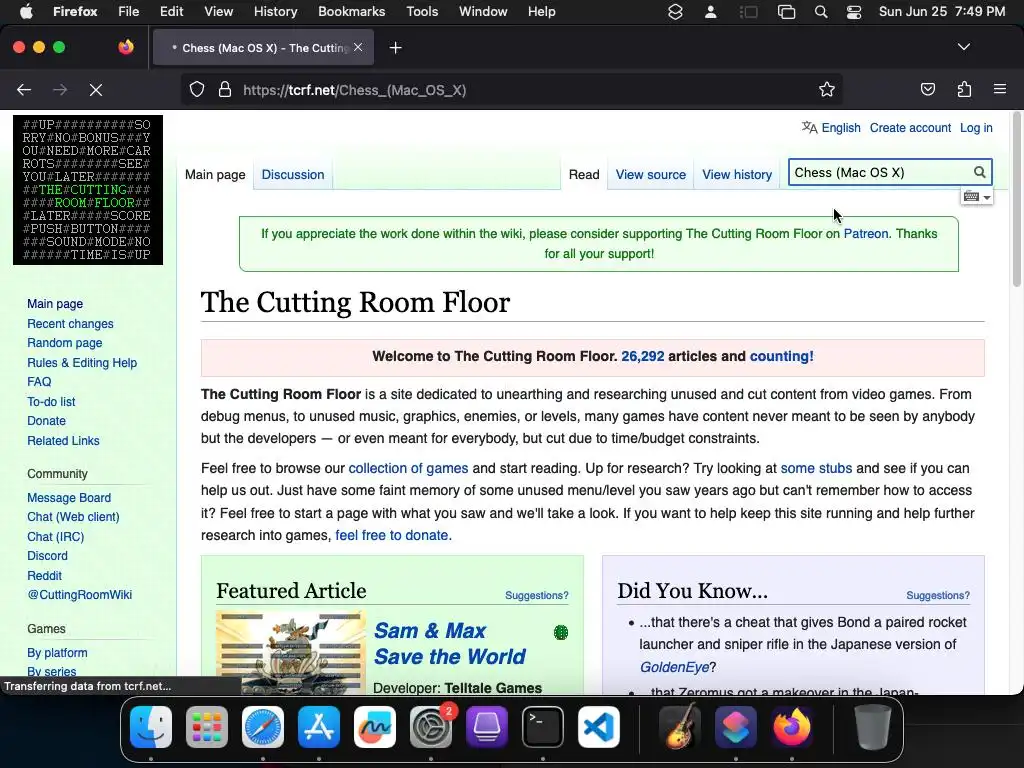Open the Message Board link
This screenshot has height=768, width=1024.
tap(69, 498)
